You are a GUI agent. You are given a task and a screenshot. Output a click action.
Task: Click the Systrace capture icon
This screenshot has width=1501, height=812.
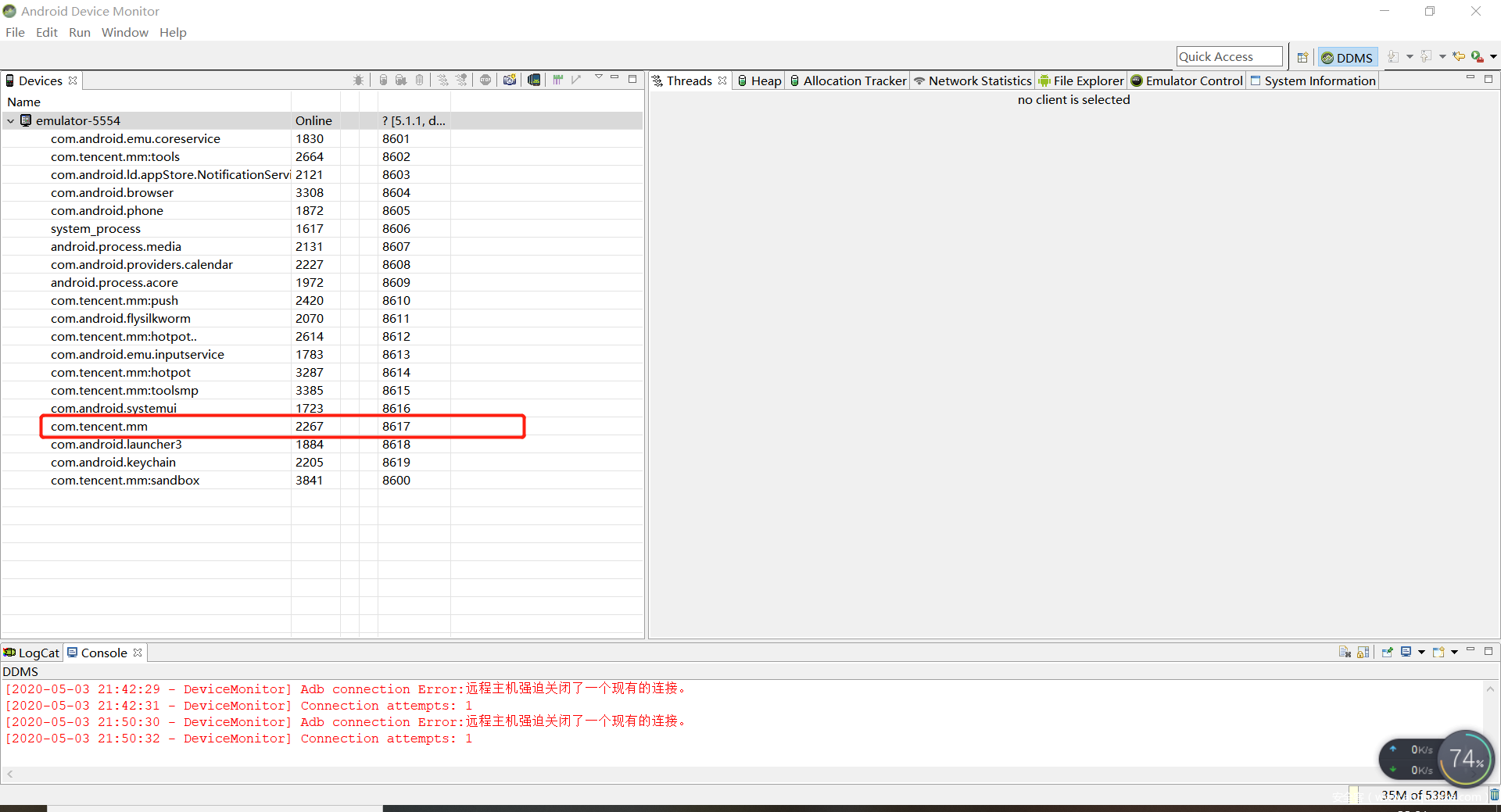(557, 80)
